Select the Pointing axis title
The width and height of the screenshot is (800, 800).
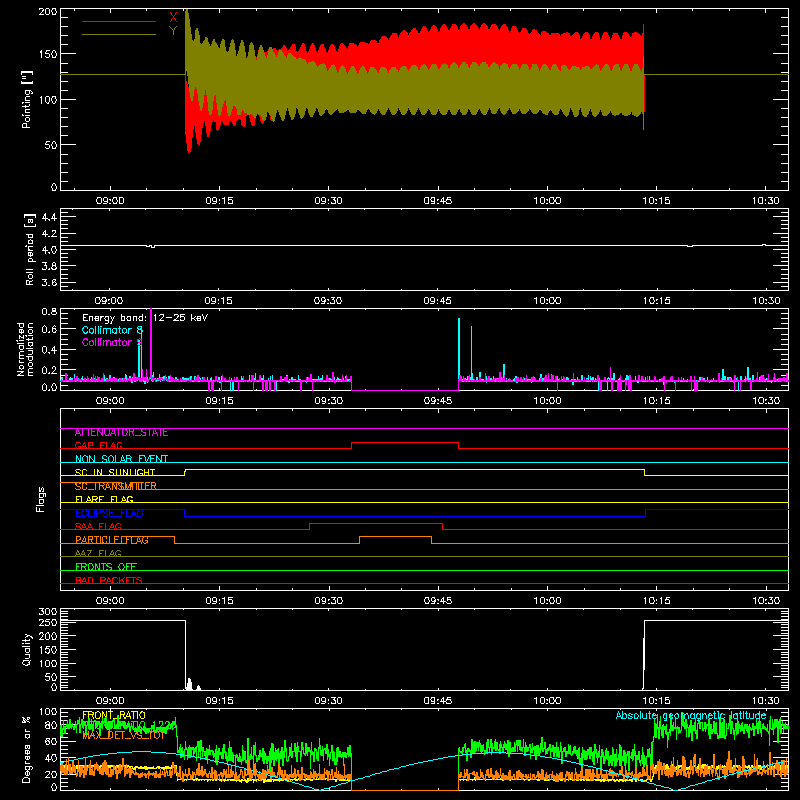pyautogui.click(x=27, y=99)
